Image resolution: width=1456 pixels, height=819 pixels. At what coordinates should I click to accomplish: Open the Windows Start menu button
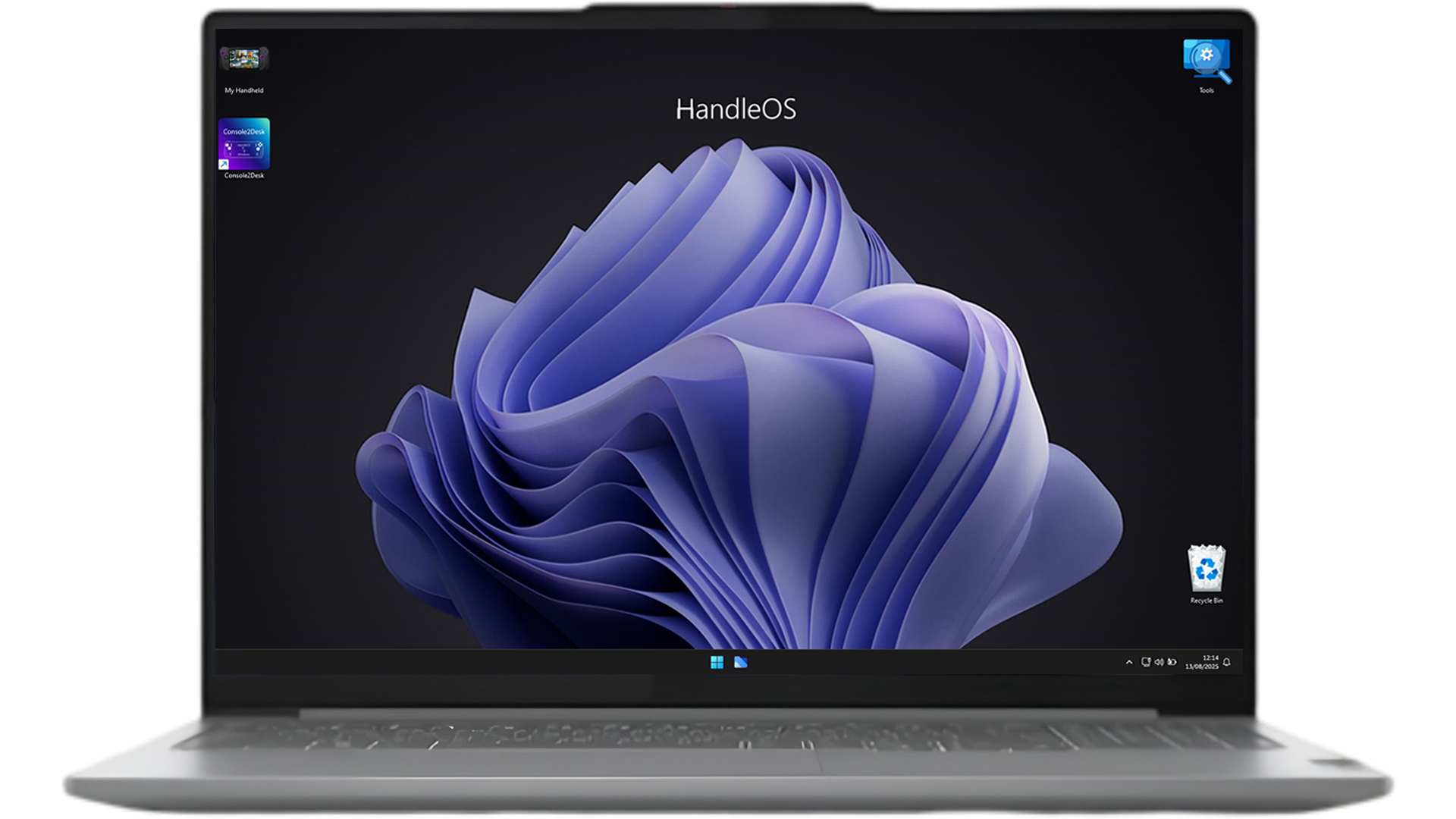point(717,663)
